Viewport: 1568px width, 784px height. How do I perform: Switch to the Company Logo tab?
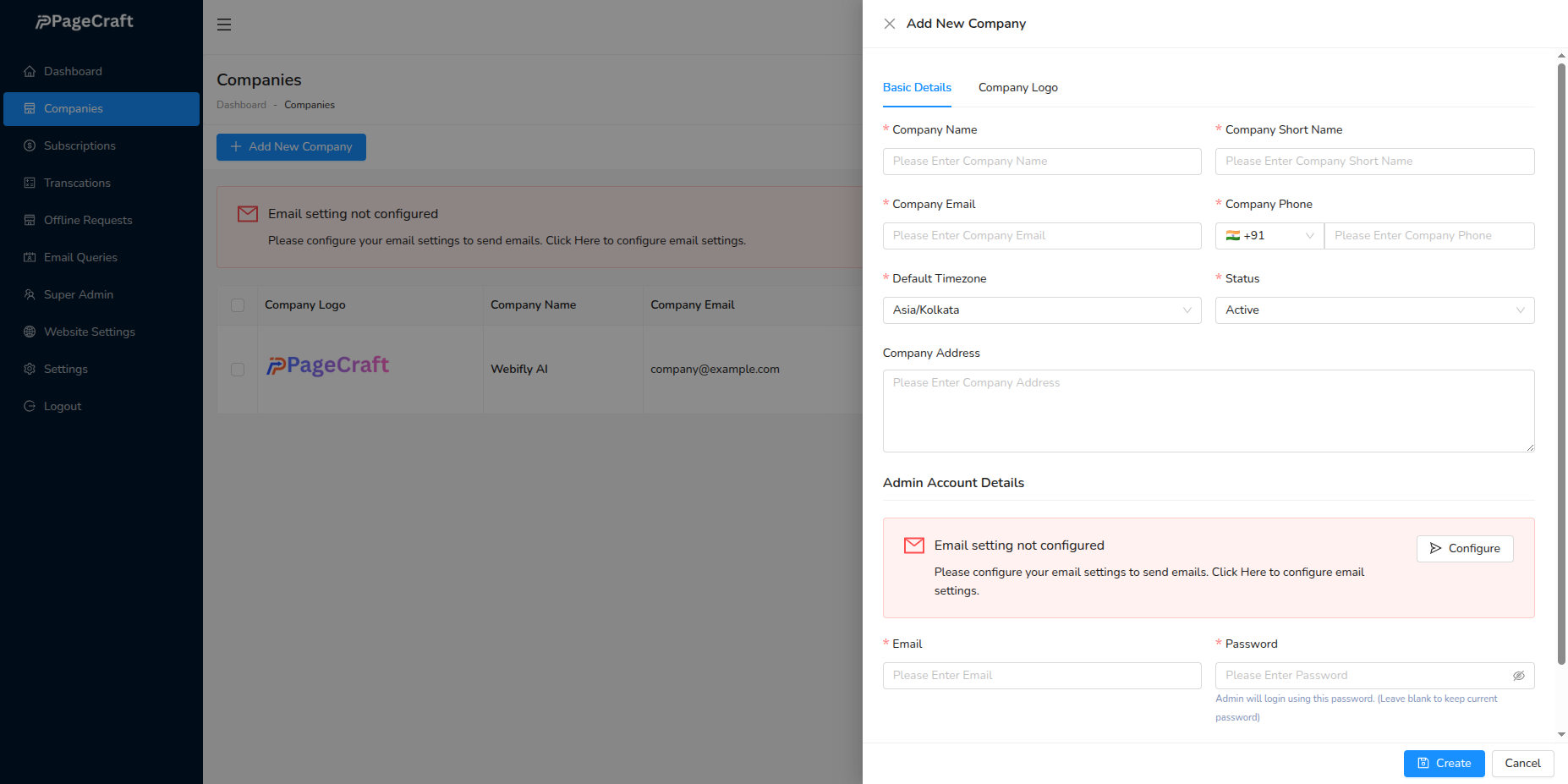pos(1017,88)
